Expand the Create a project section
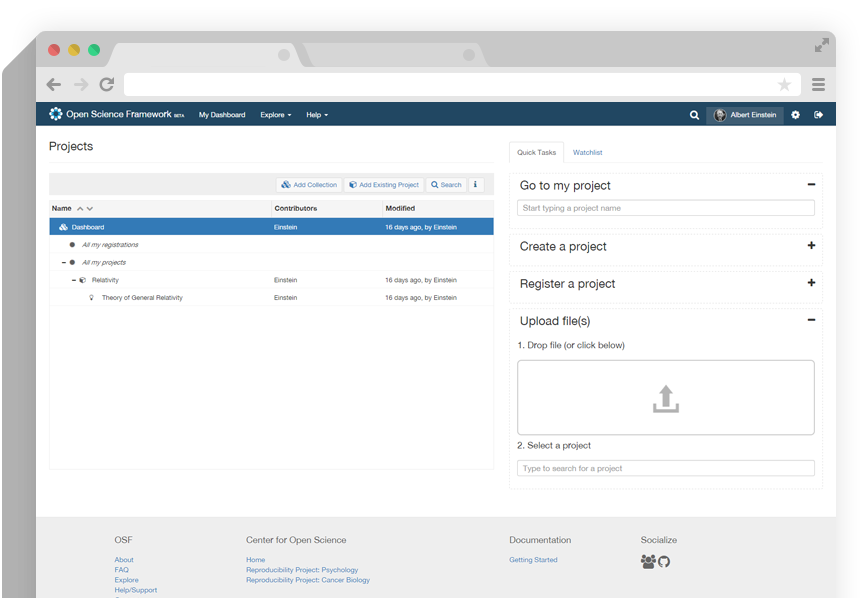 (811, 247)
